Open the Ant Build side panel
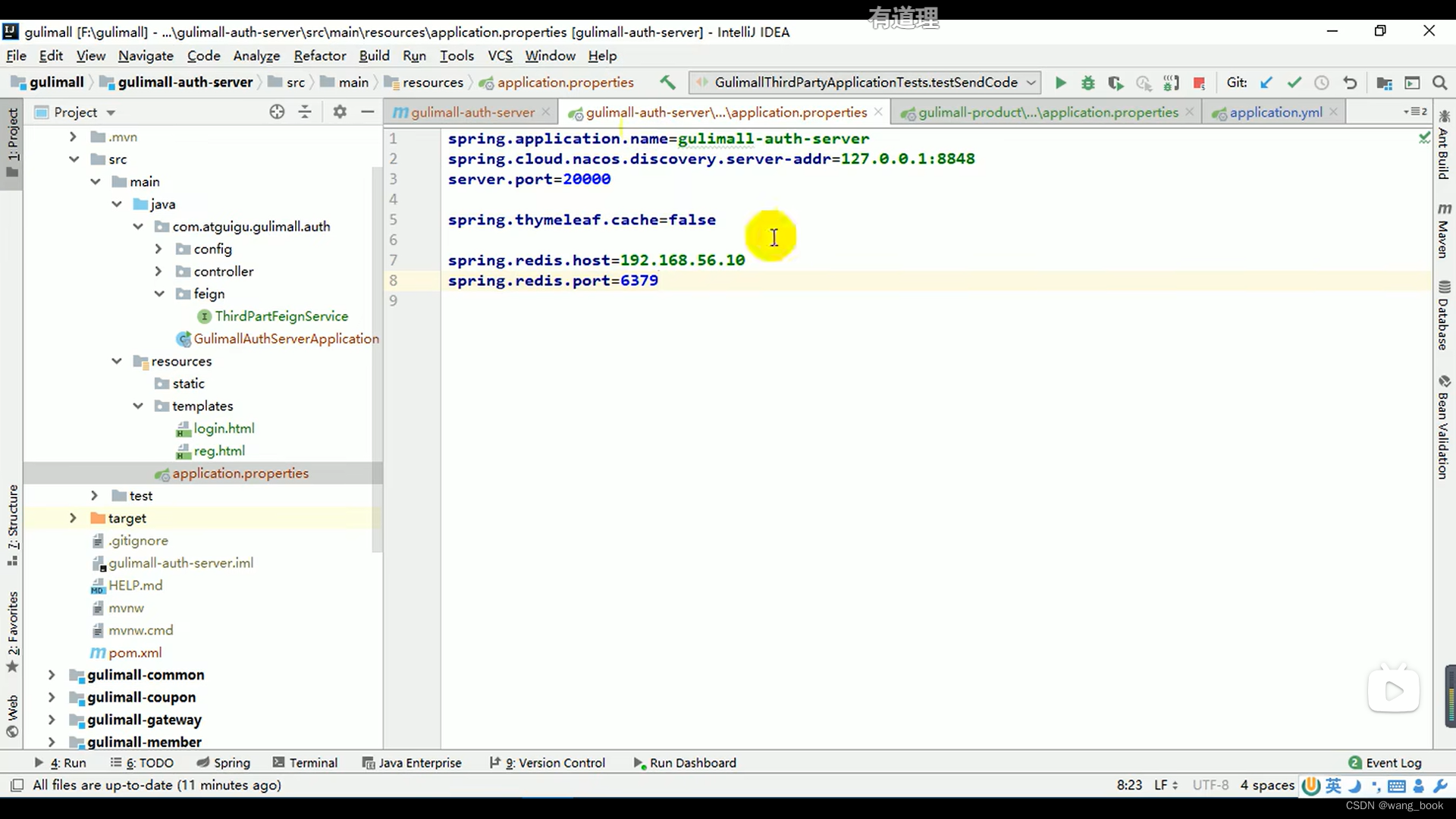Viewport: 1456px width, 819px height. 1443,145
